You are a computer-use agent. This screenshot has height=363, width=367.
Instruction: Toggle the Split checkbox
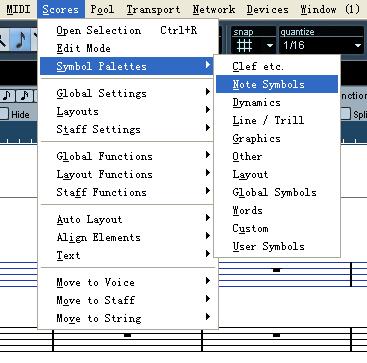[345, 114]
